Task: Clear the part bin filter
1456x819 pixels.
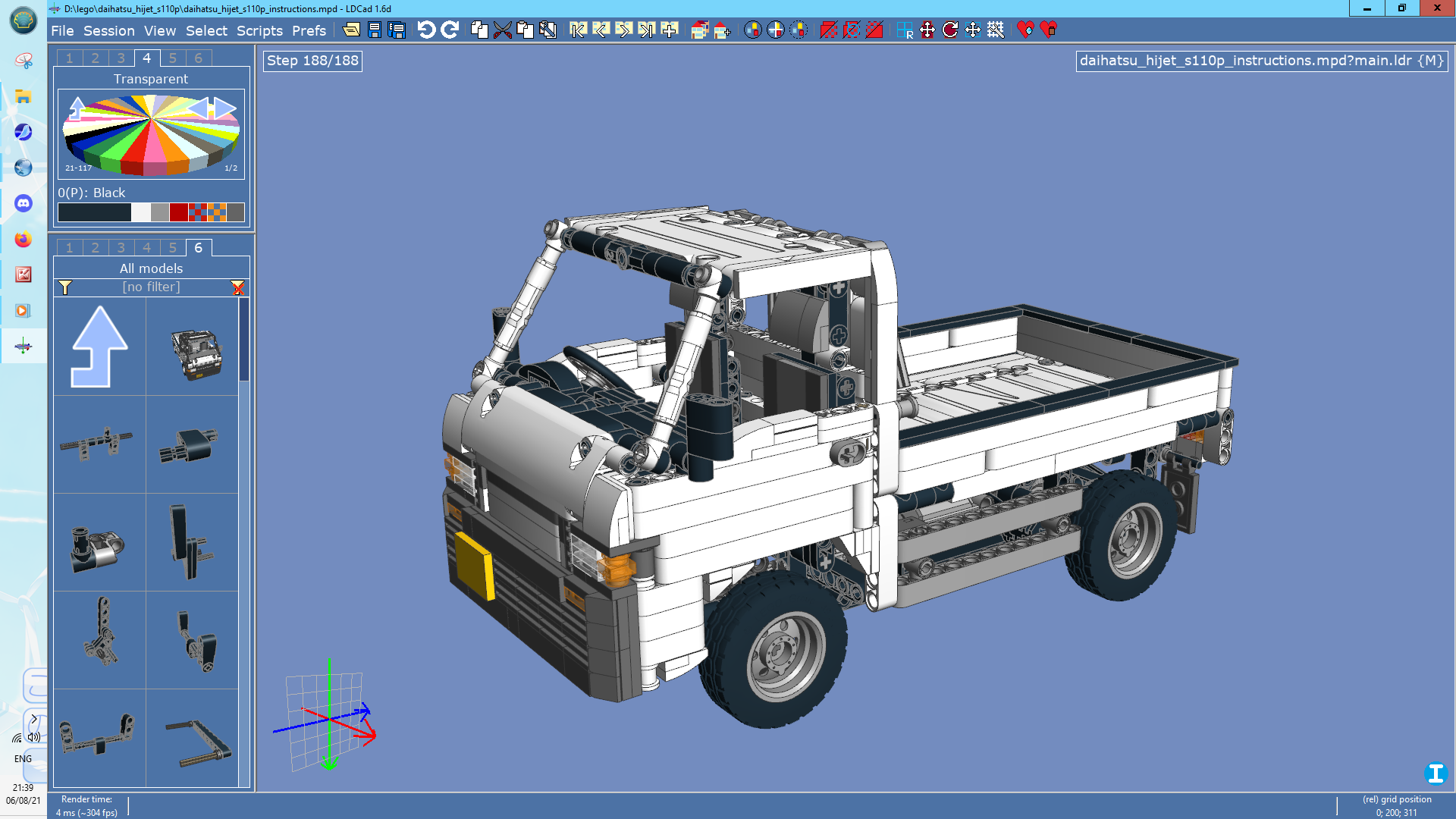Action: click(238, 287)
